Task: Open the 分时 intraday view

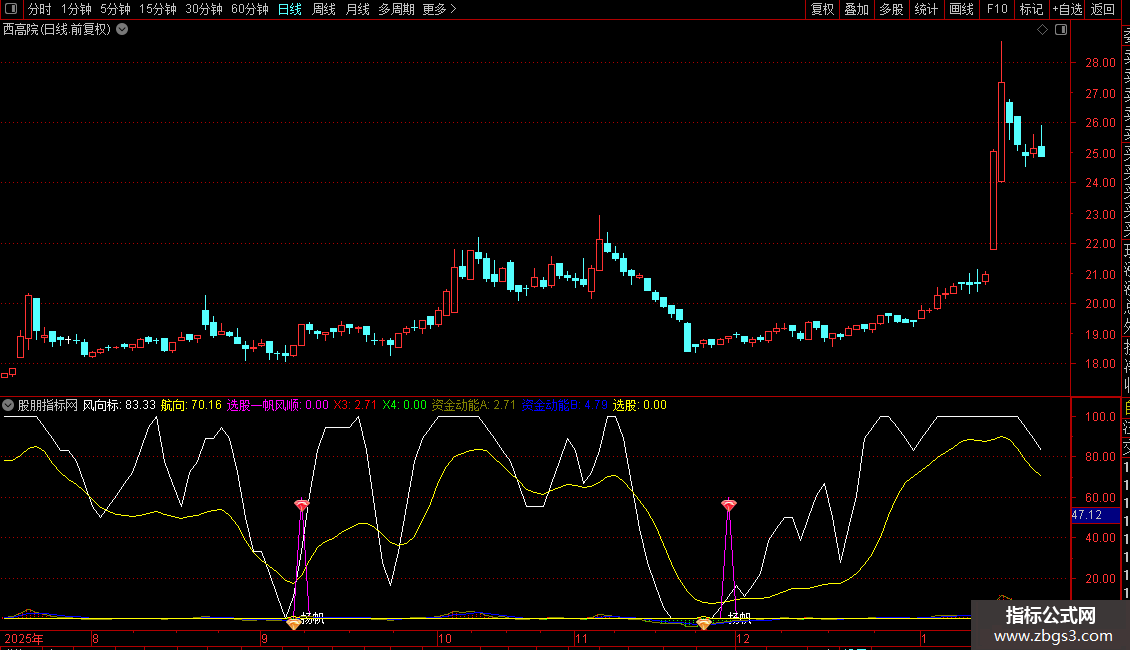Action: point(40,9)
